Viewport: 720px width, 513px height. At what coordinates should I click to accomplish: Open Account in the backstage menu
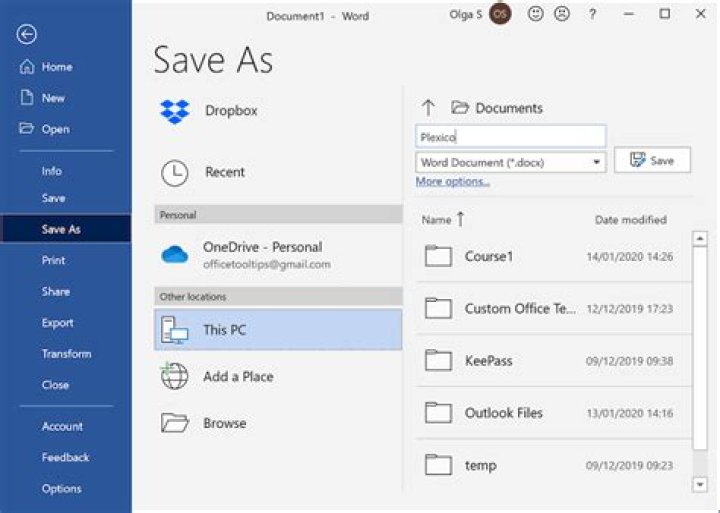(62, 426)
